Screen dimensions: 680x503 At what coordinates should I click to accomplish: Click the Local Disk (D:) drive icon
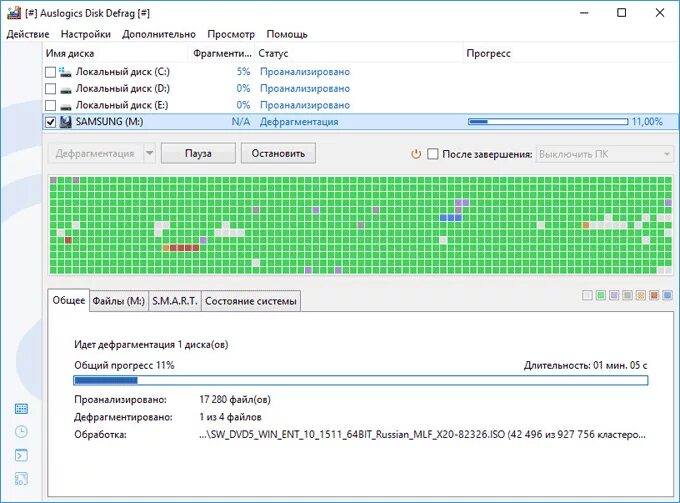point(65,90)
